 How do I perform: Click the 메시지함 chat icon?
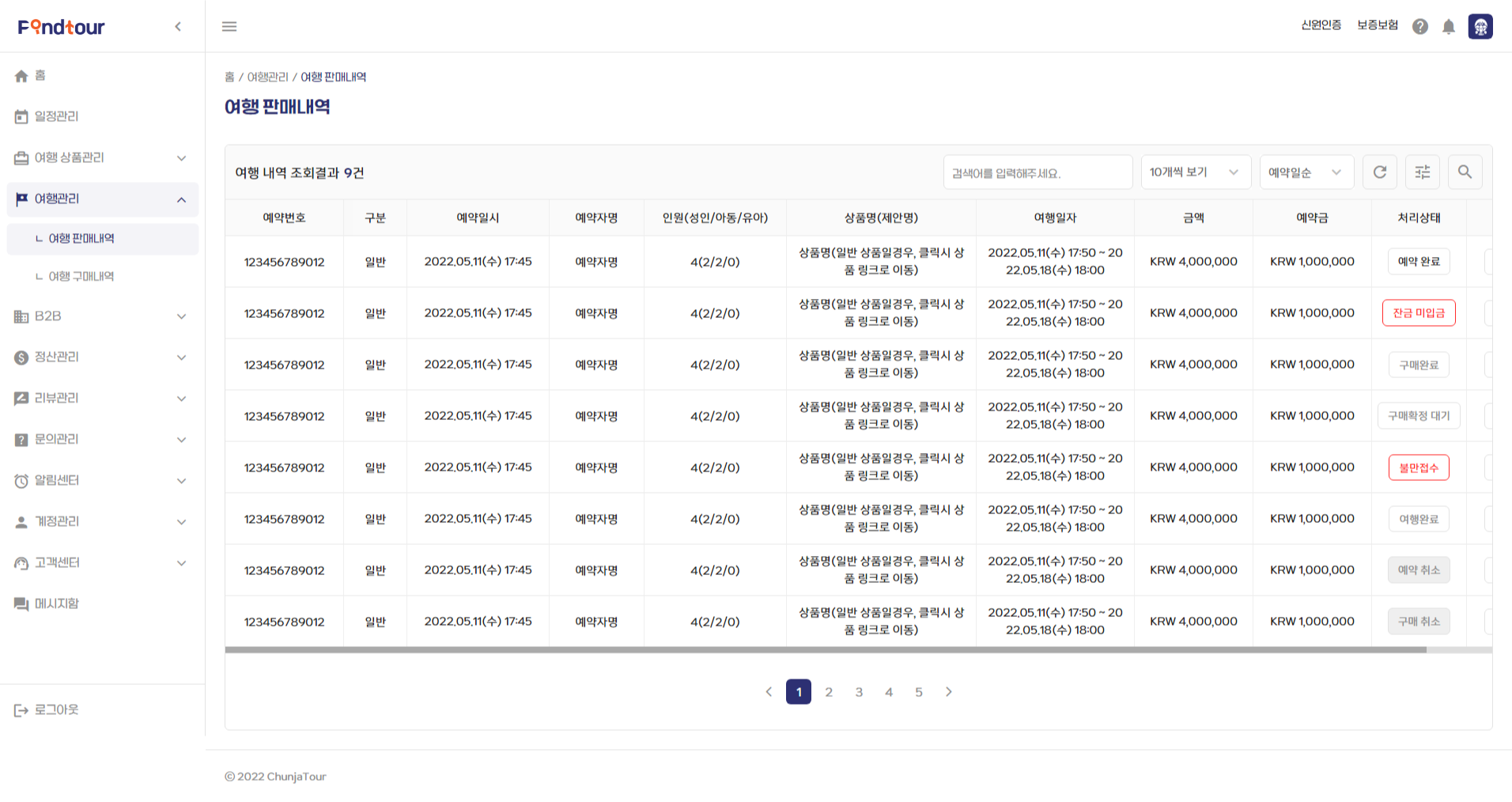point(21,604)
